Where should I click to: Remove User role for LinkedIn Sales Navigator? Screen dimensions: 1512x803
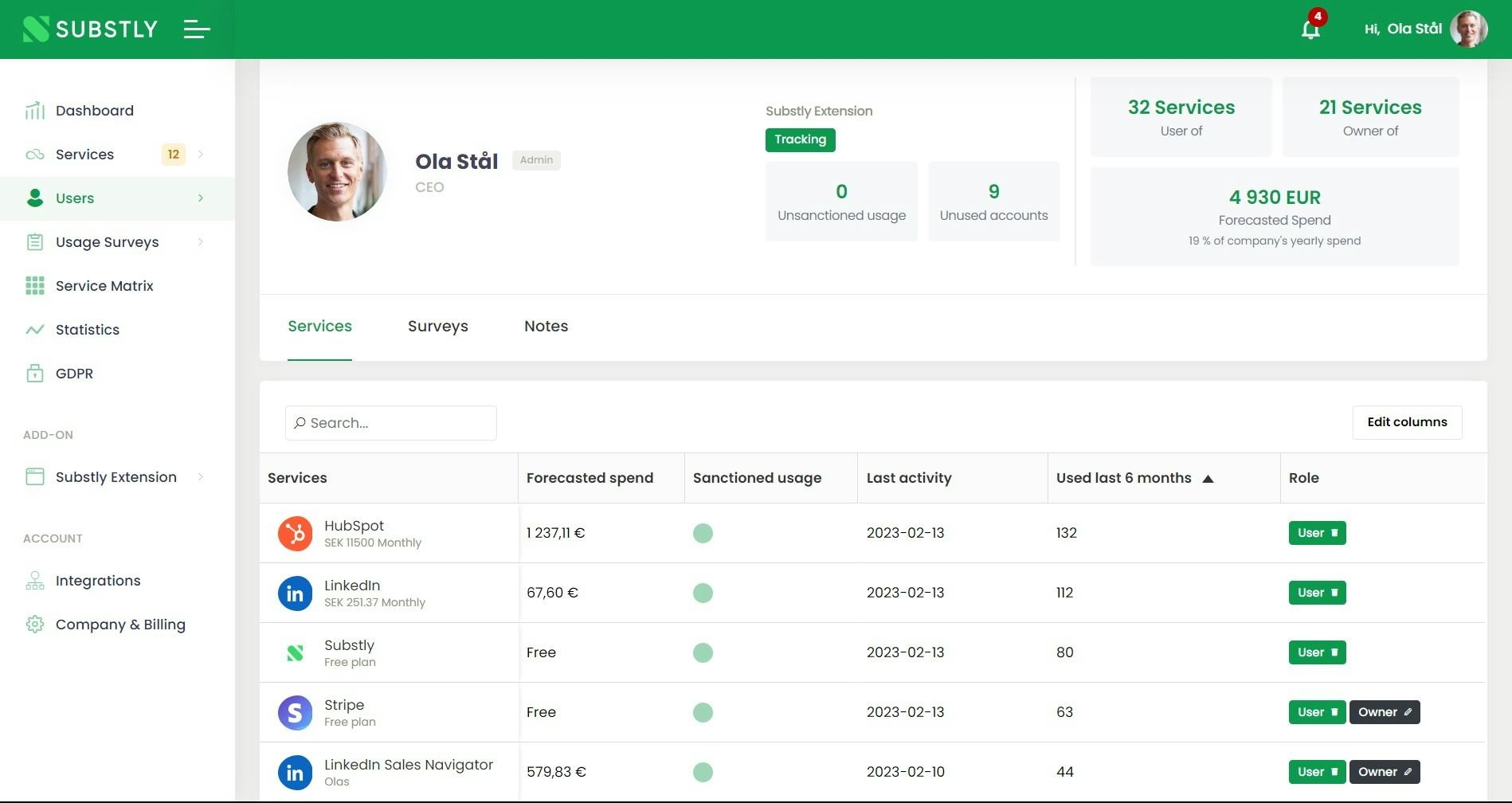[x=1334, y=772]
